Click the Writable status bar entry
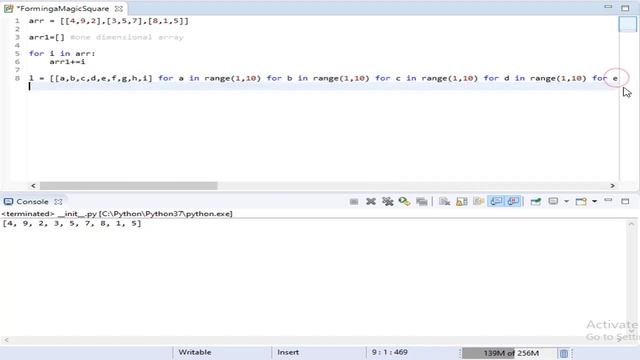 pos(195,352)
